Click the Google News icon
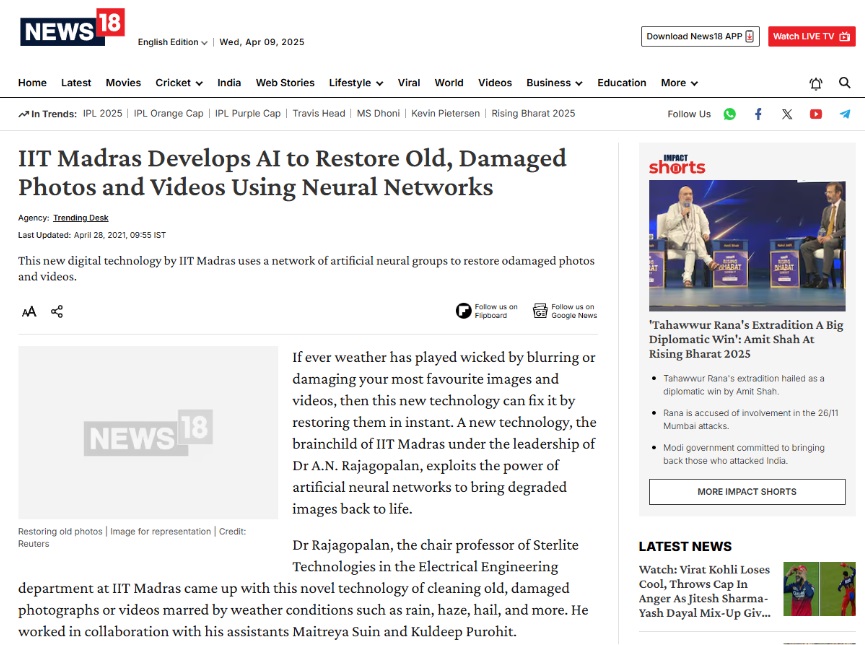The height and width of the screenshot is (645, 865). click(x=540, y=311)
